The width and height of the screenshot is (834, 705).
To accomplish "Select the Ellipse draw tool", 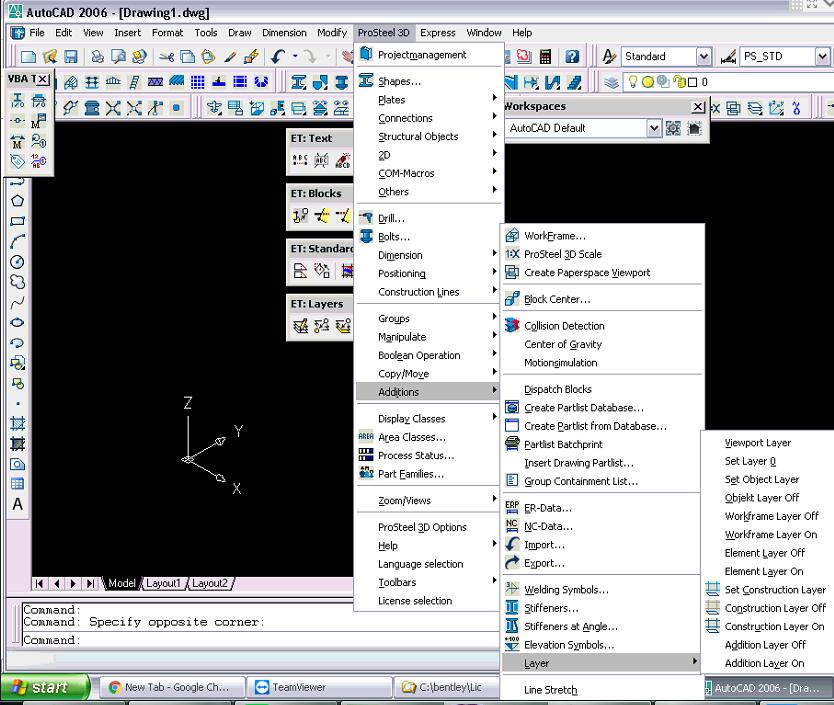I will pos(17,322).
